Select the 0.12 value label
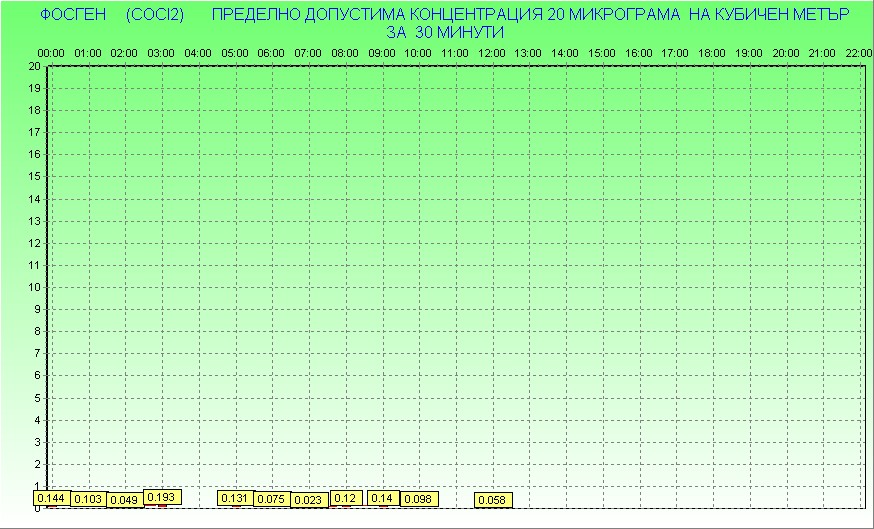This screenshot has height=529, width=874. pos(346,498)
